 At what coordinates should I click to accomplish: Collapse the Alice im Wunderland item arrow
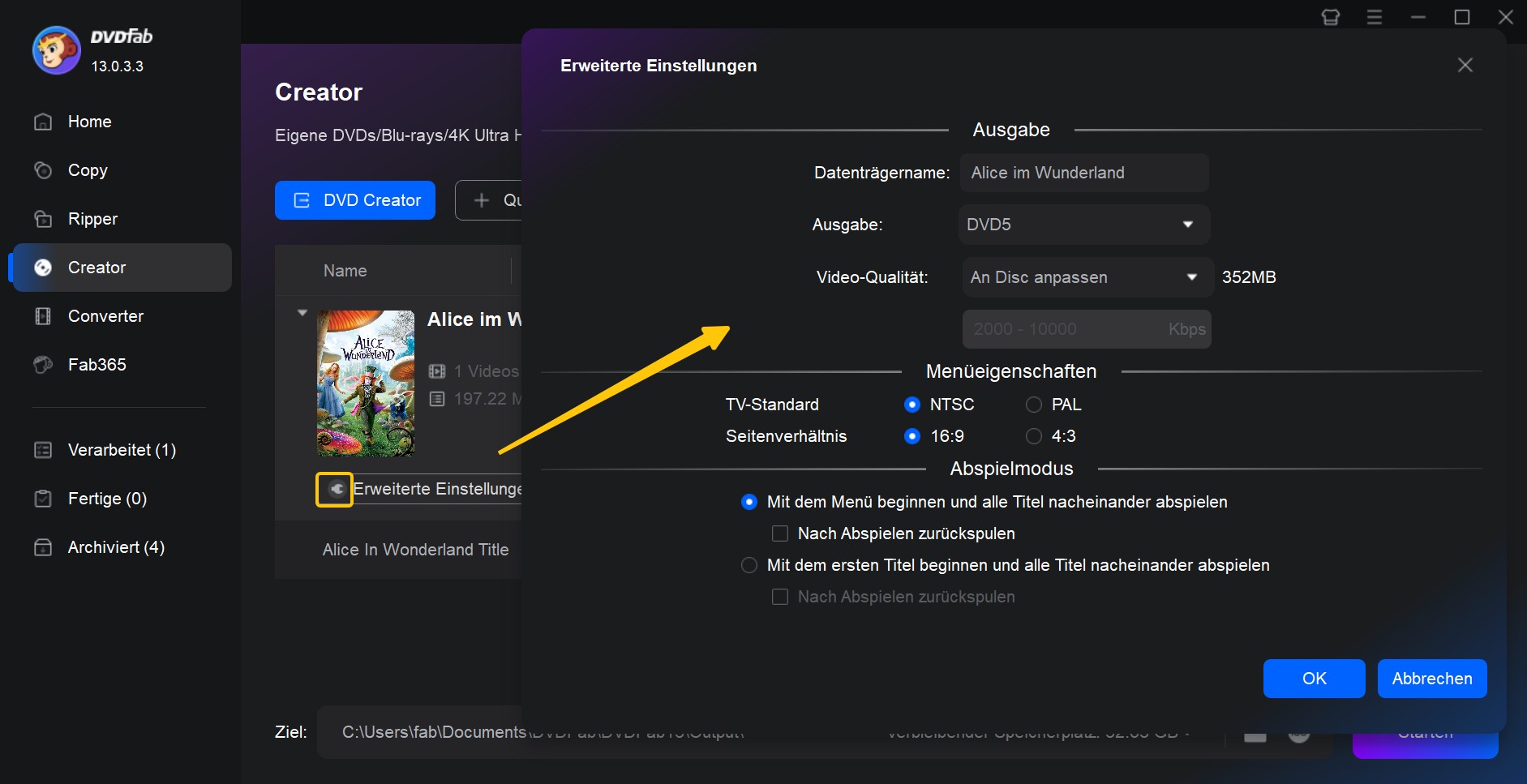point(302,313)
